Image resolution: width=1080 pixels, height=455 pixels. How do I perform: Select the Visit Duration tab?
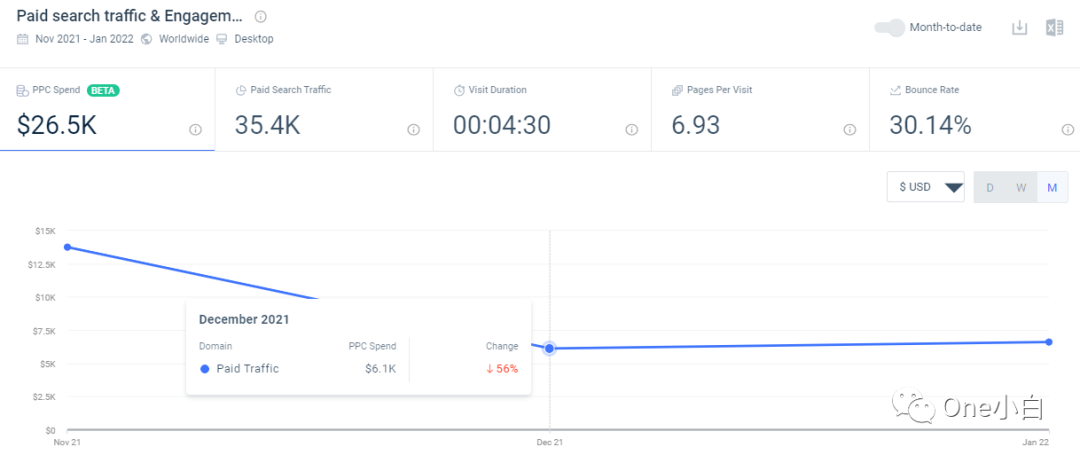click(542, 109)
